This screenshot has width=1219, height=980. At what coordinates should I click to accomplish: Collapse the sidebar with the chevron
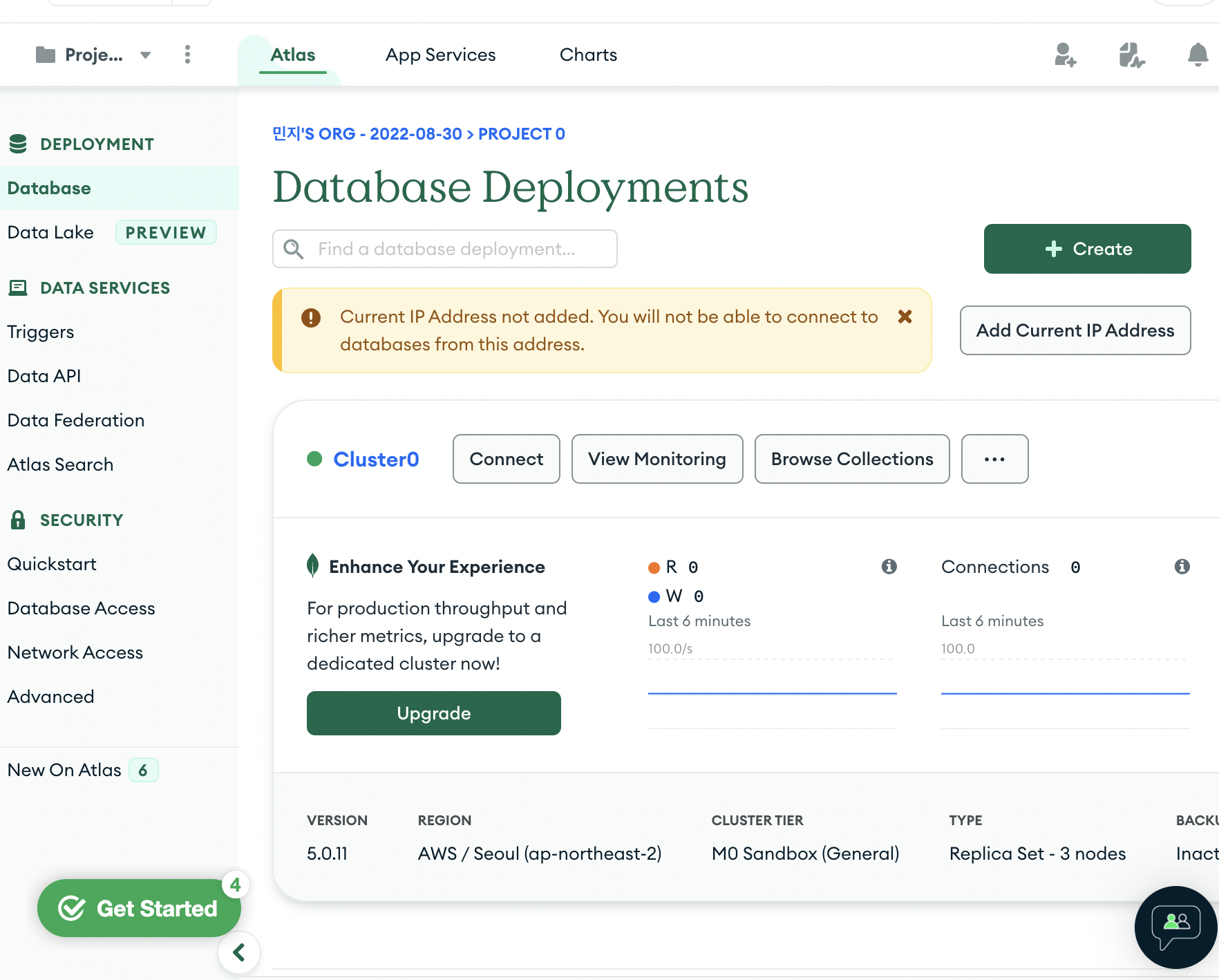point(239,952)
